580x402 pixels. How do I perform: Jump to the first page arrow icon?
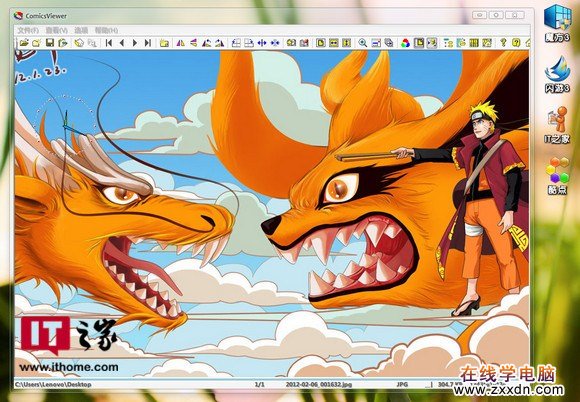coord(109,43)
